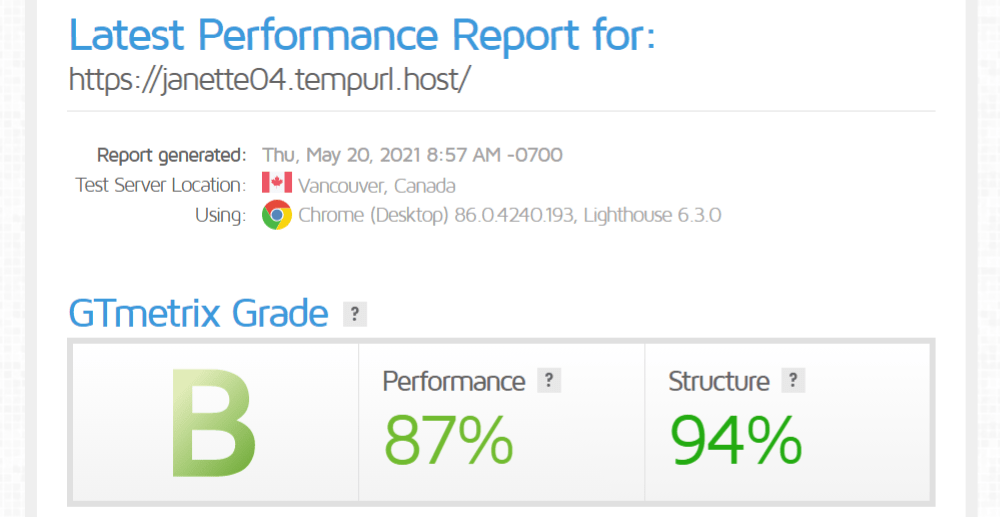Select the 87% Performance score
This screenshot has height=517, width=1000.
(449, 439)
